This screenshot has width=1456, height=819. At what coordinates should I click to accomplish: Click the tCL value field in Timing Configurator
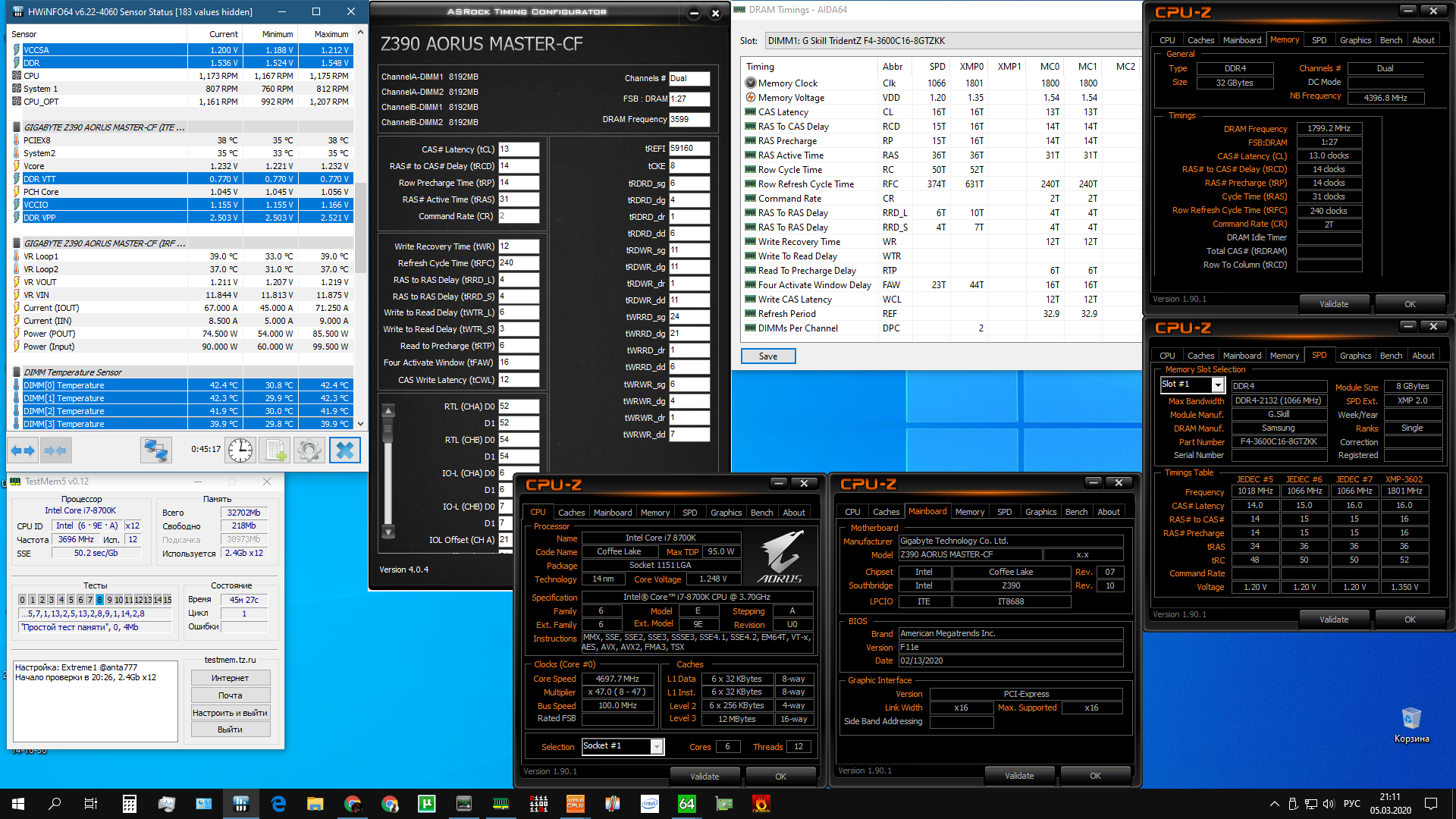(x=518, y=149)
